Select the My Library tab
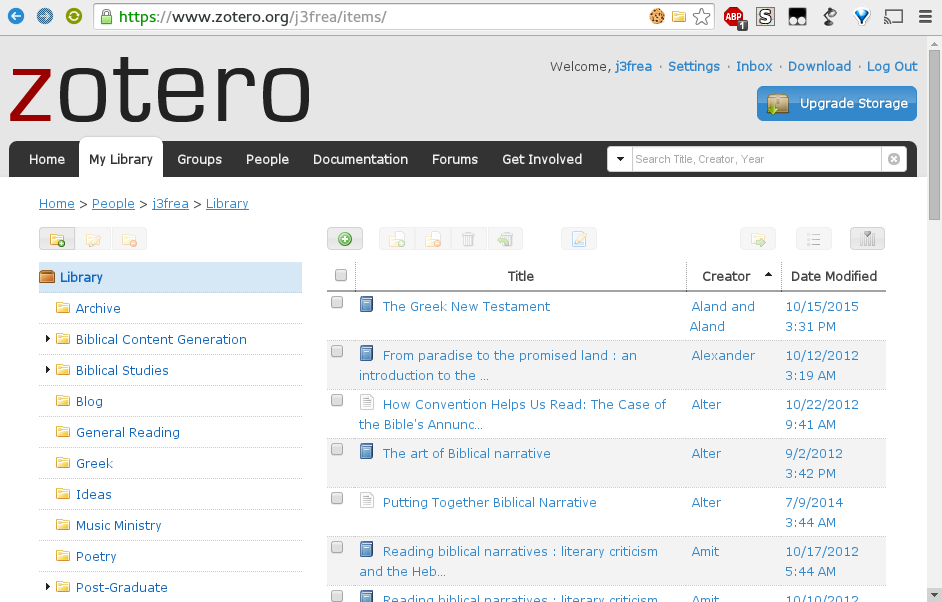942x602 pixels. pyautogui.click(x=121, y=159)
